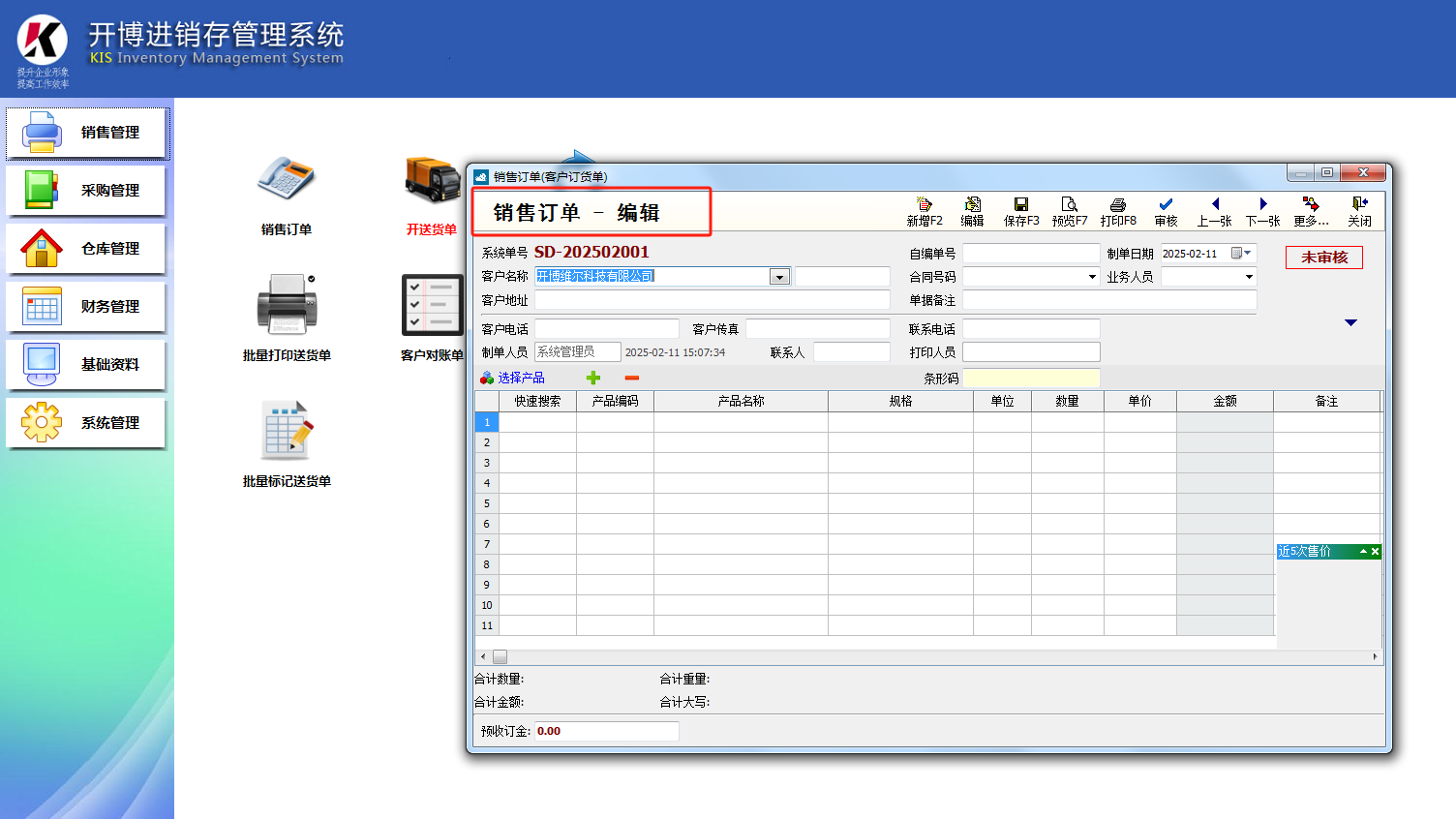Click the grid's horizontal scrollbar thumb
The height and width of the screenshot is (819, 1456).
pyautogui.click(x=500, y=656)
